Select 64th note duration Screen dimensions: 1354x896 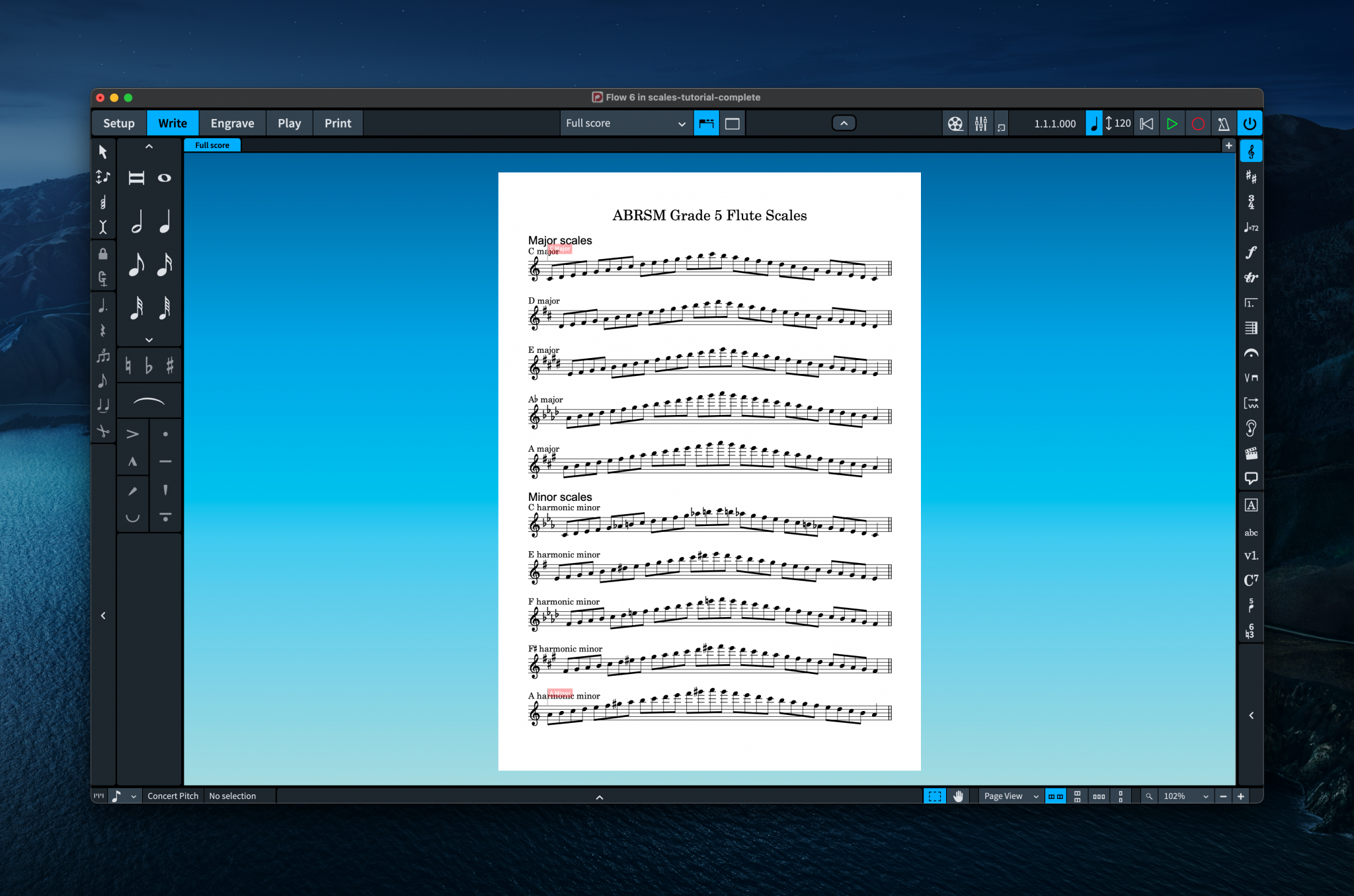pyautogui.click(x=165, y=307)
